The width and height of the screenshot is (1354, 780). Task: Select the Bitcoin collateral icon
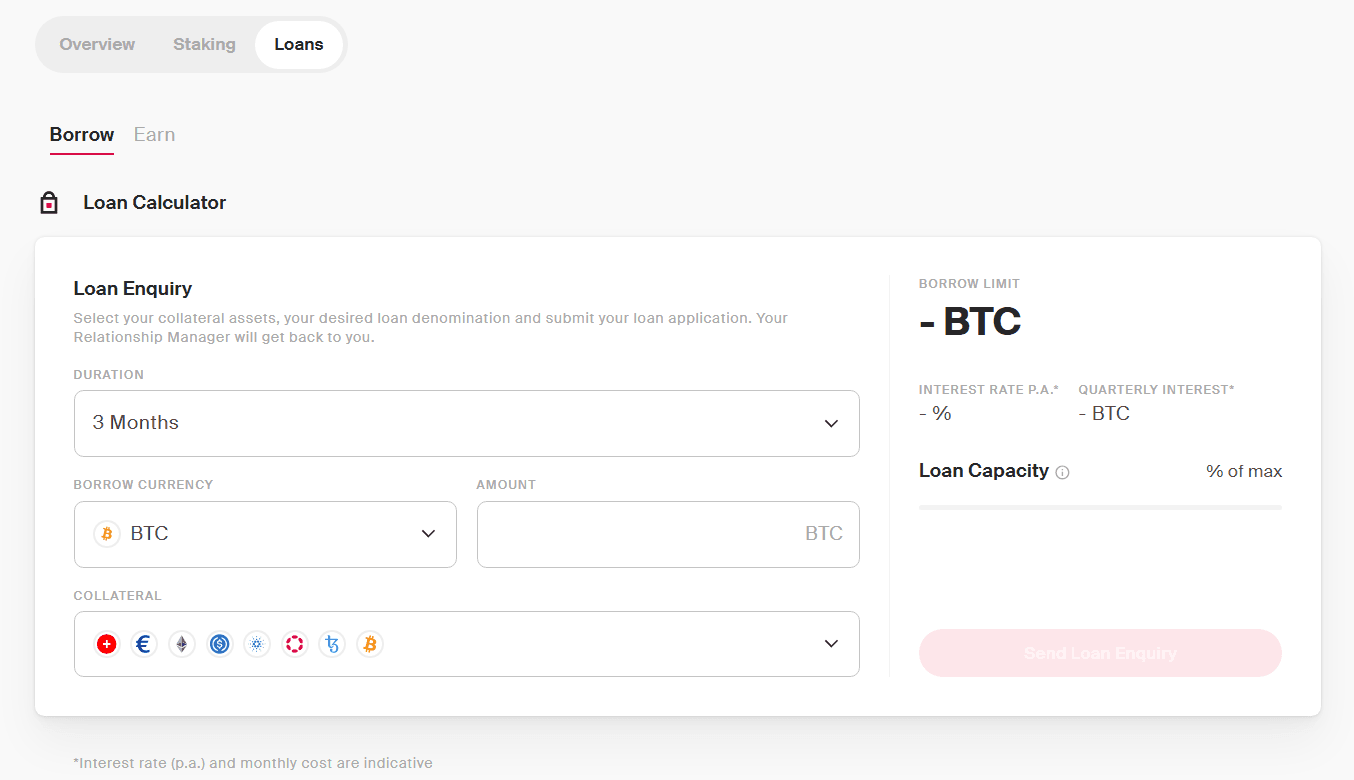(x=370, y=644)
